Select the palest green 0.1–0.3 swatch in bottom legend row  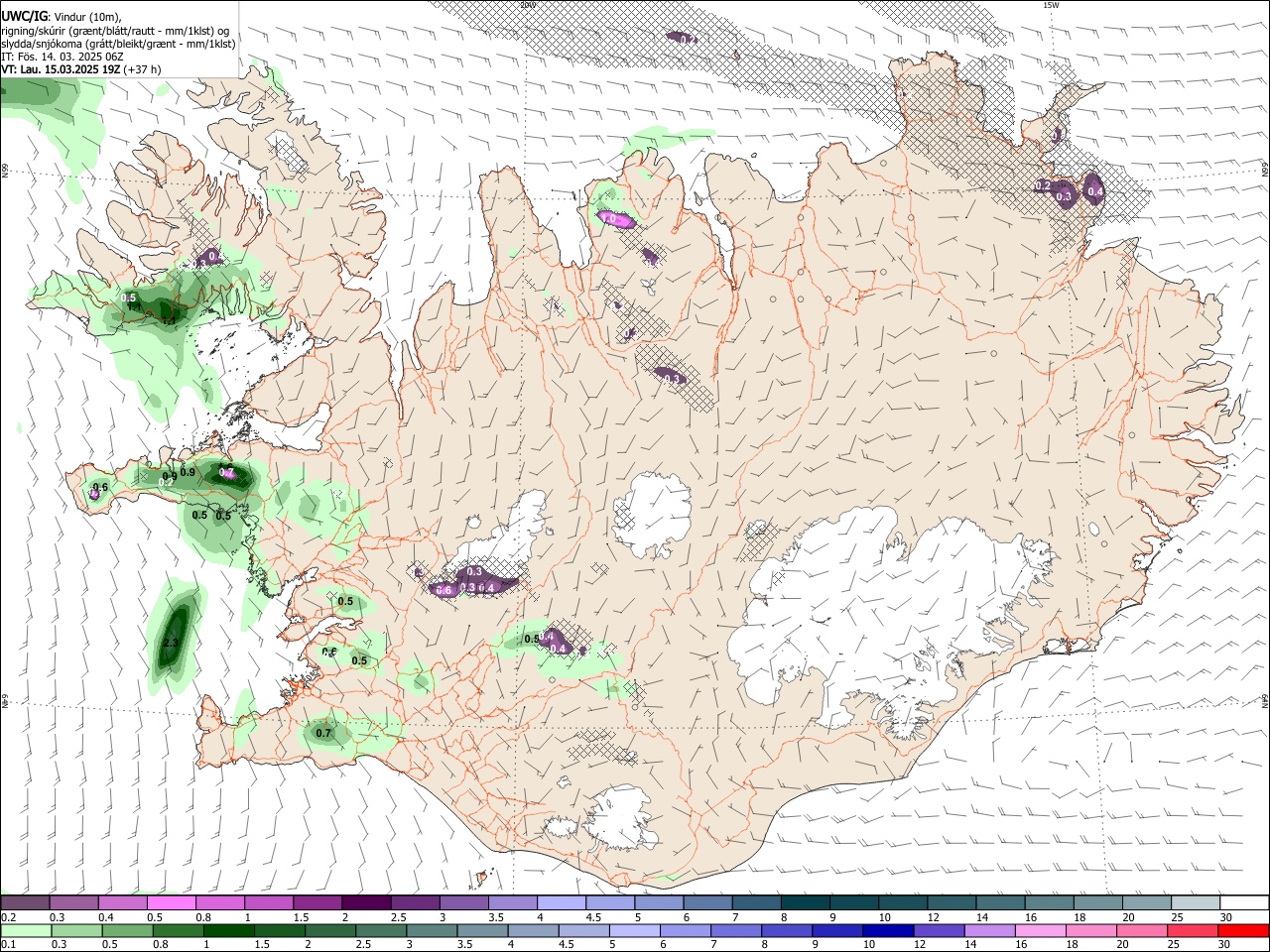pyautogui.click(x=25, y=930)
